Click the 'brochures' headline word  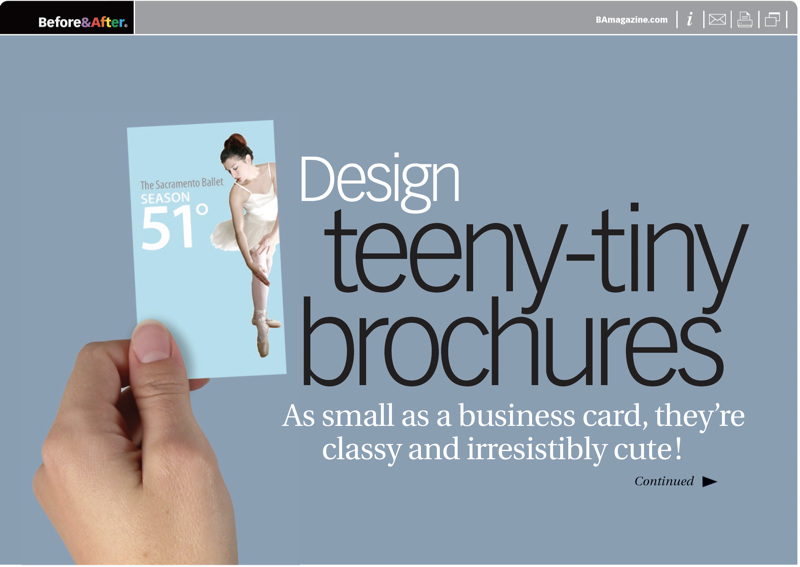(513, 343)
